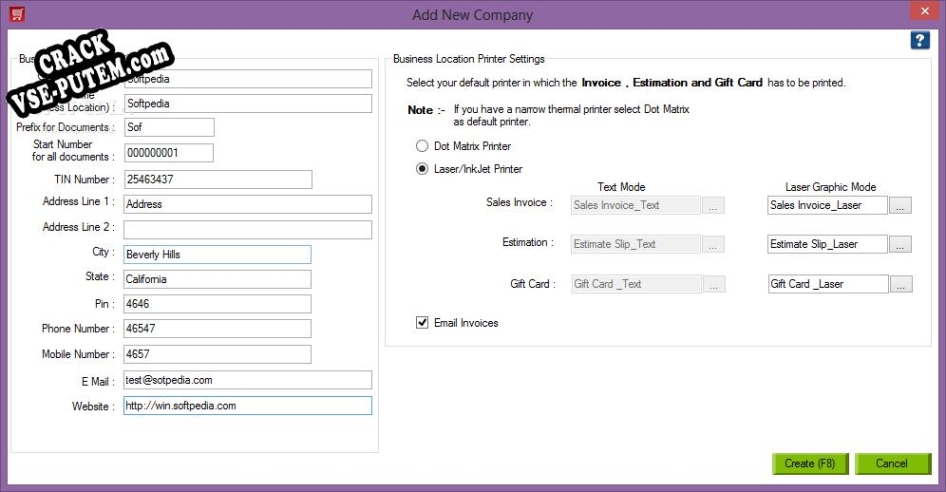Close the Add New Company window
This screenshot has width=946, height=492.
918,13
